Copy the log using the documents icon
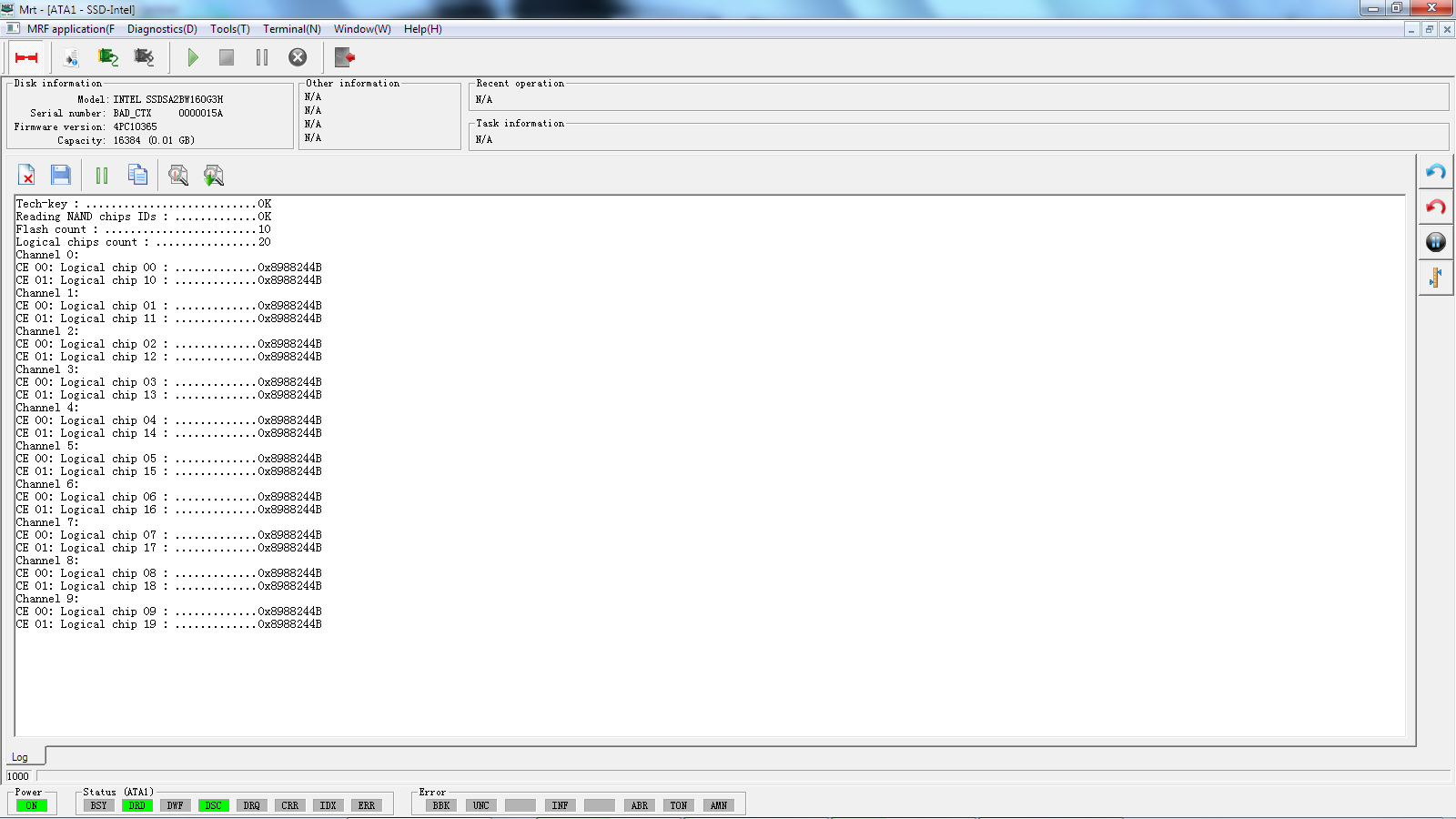 coord(137,175)
